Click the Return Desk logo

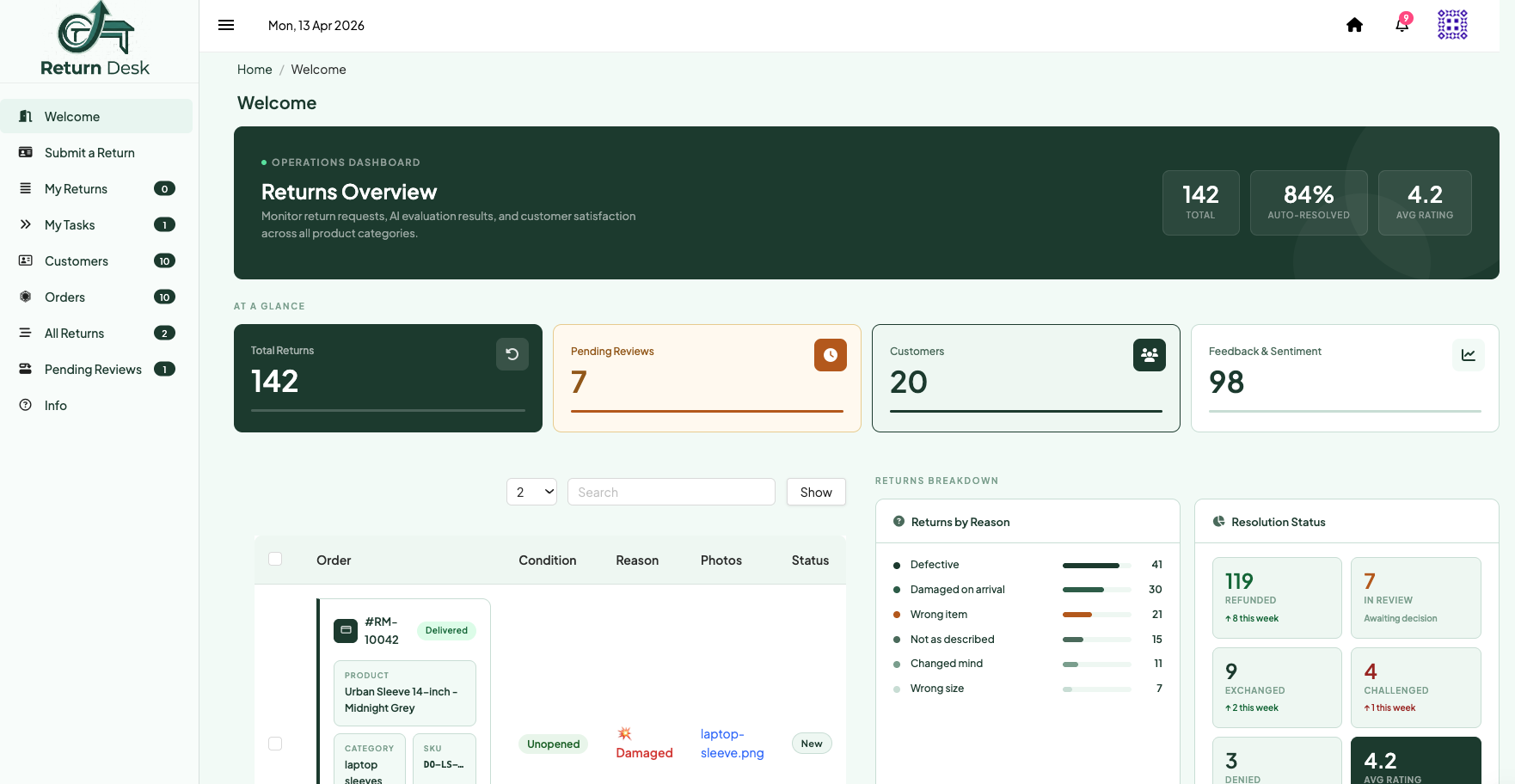pyautogui.click(x=95, y=40)
